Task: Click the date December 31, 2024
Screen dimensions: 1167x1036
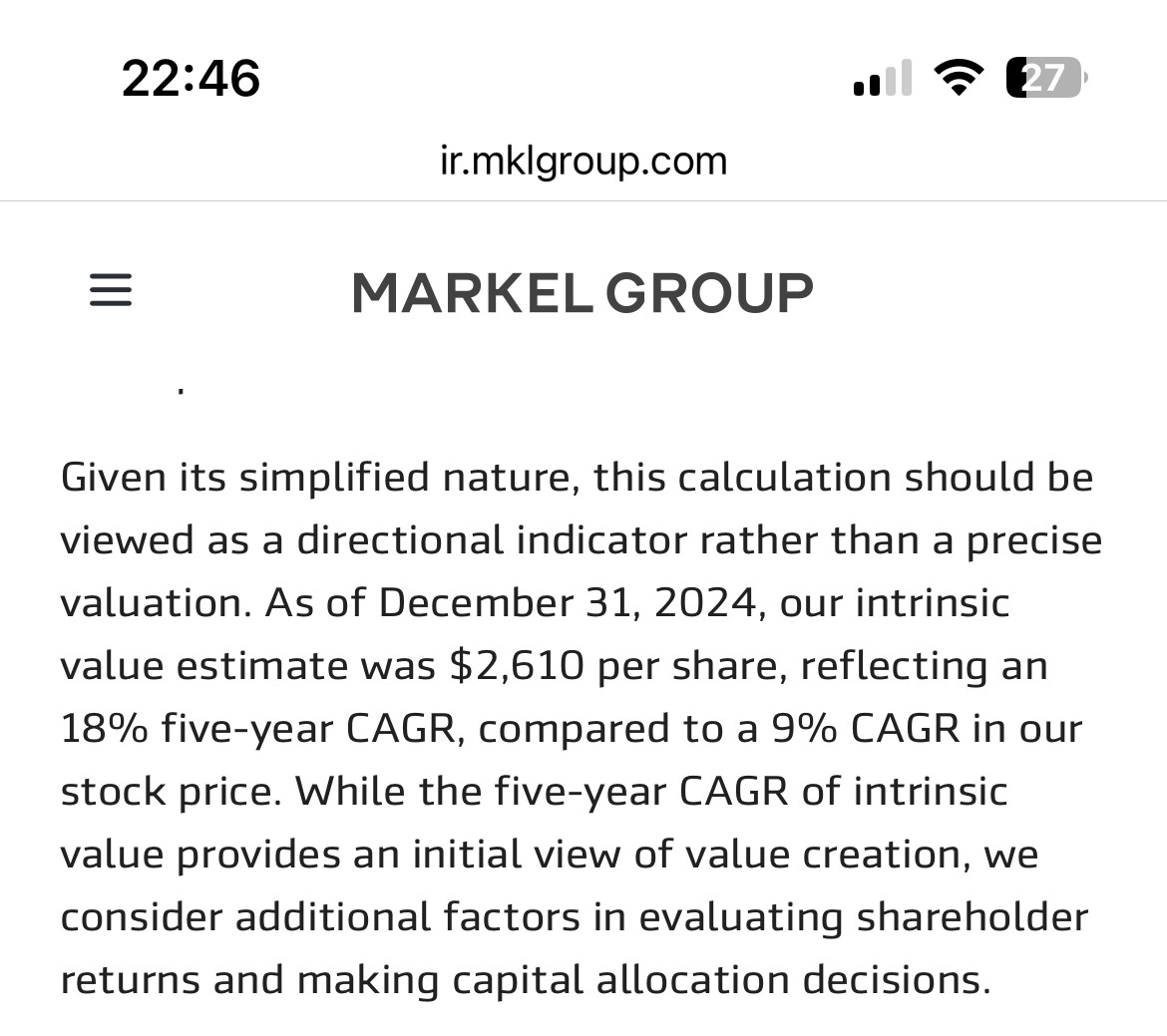Action: (568, 603)
